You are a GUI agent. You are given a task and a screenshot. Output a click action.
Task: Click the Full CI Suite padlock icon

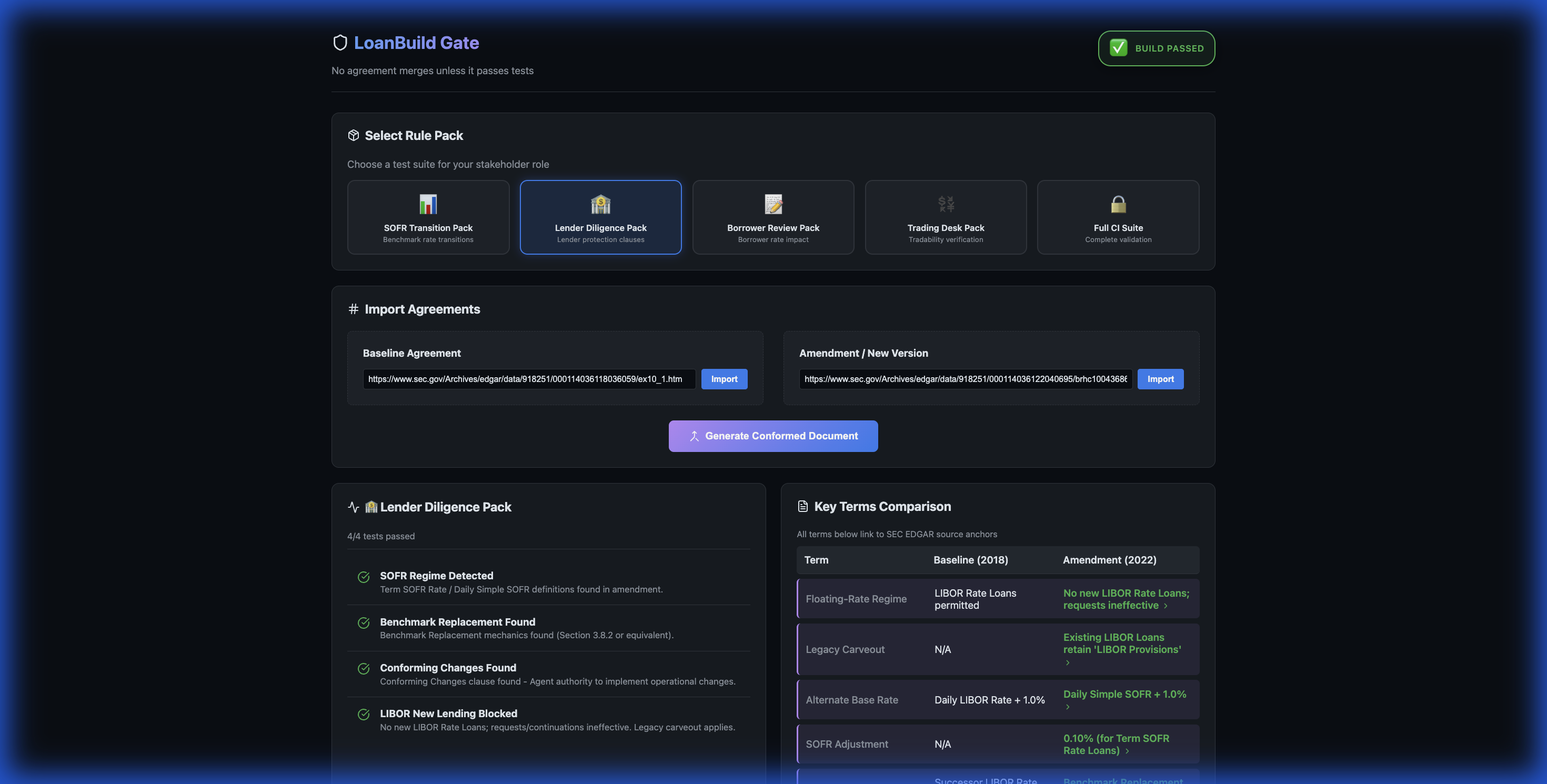1118,204
